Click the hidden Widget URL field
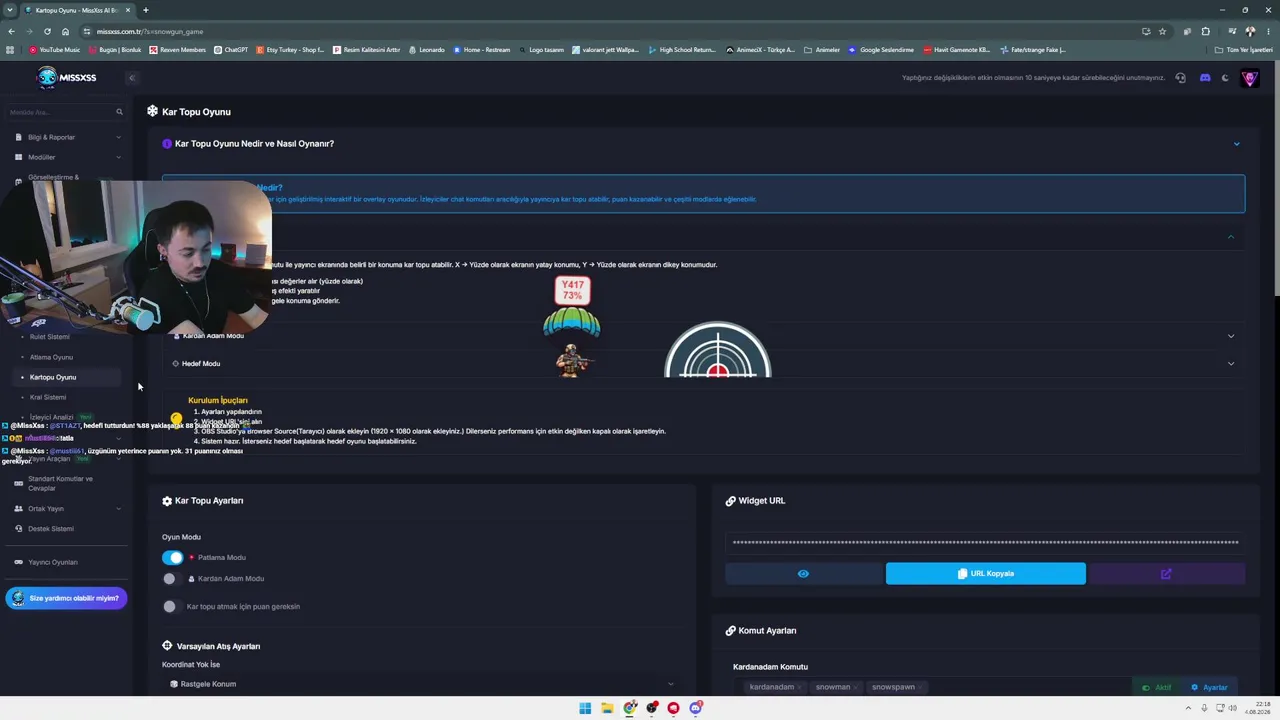Image resolution: width=1280 pixels, height=720 pixels. pos(985,543)
